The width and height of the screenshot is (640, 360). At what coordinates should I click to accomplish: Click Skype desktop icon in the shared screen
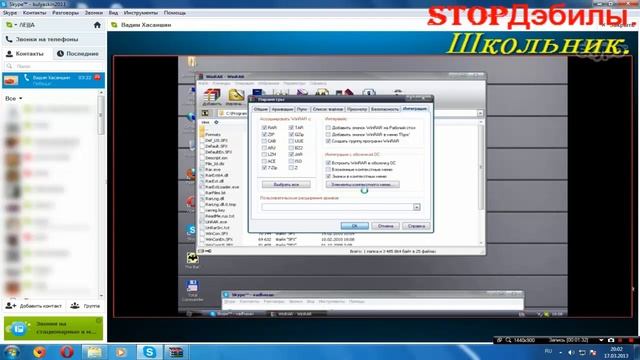191,231
